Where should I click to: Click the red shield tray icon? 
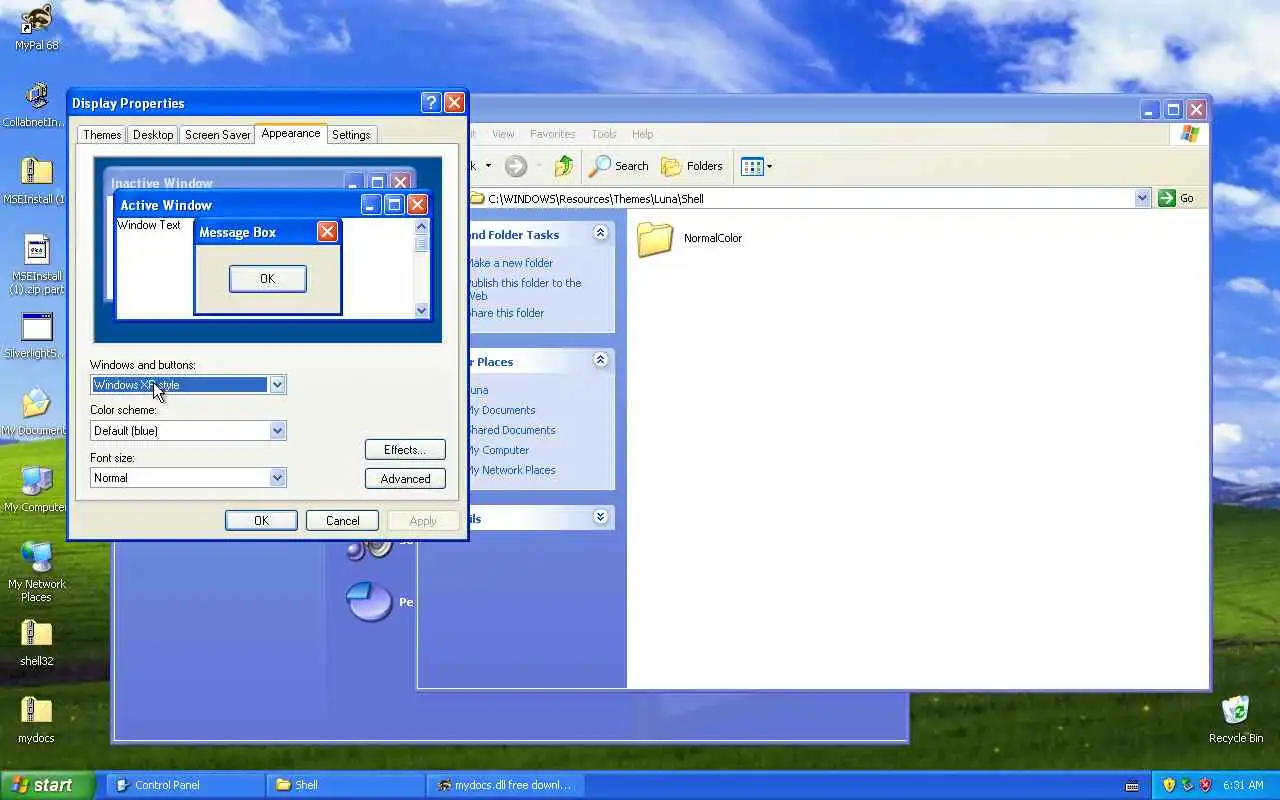click(x=1205, y=785)
